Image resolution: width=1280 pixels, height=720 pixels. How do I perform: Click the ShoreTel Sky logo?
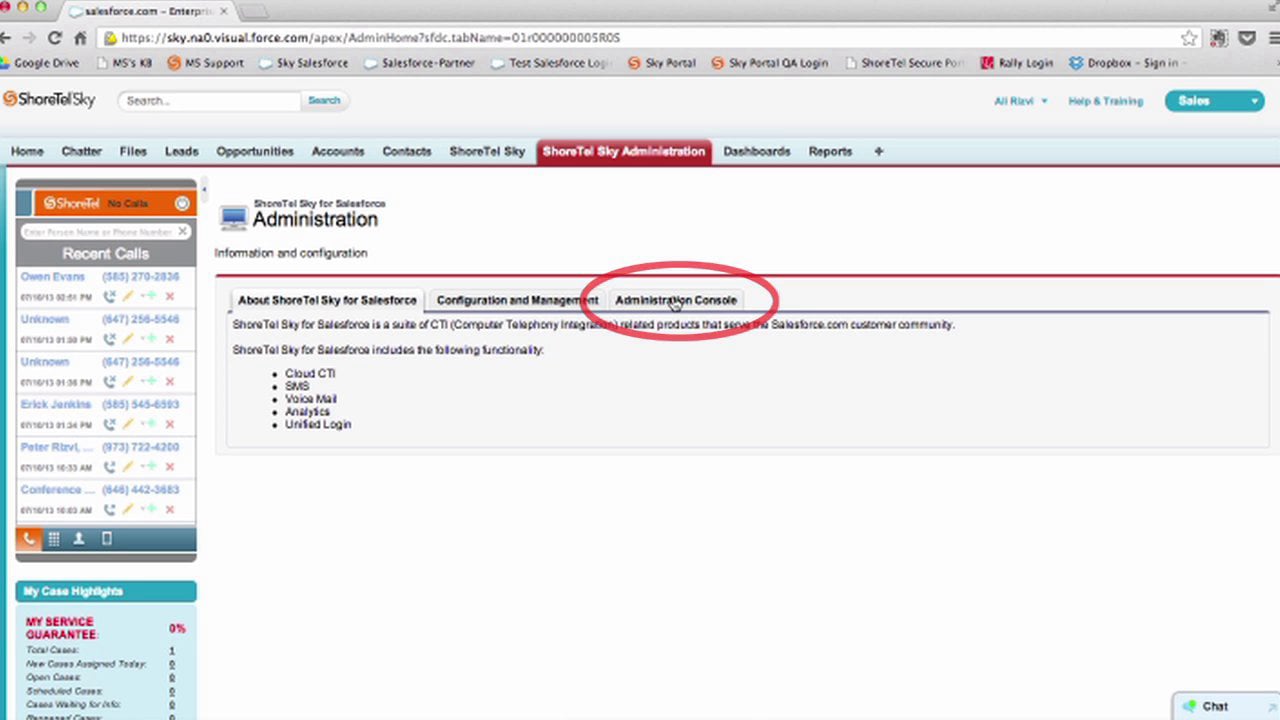pos(49,100)
